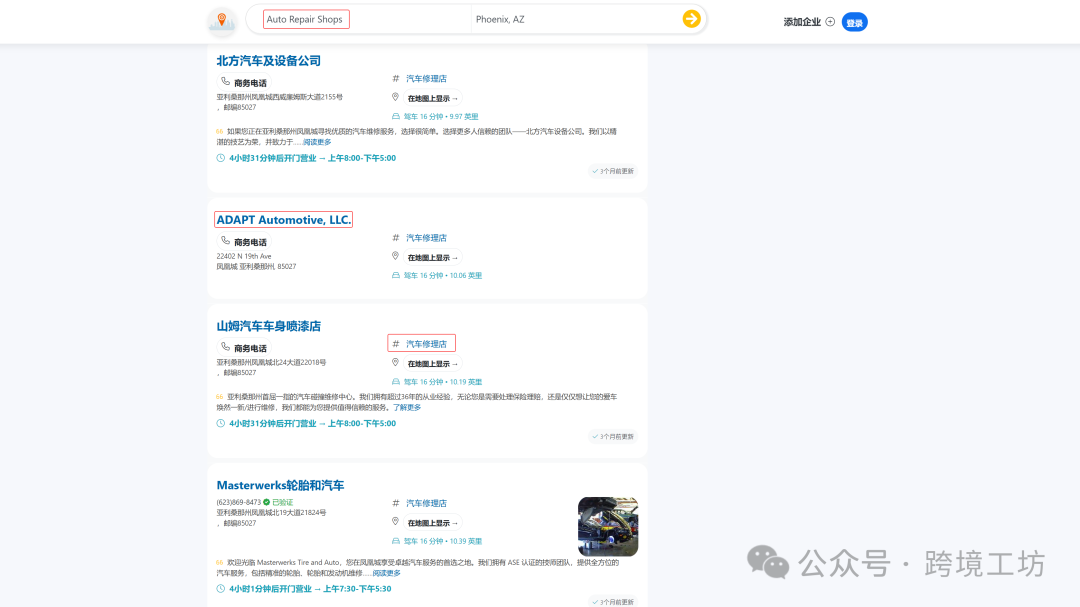Click the Masterworks garage photo thumbnail
Viewport: 1080px width, 607px height.
pos(607,526)
